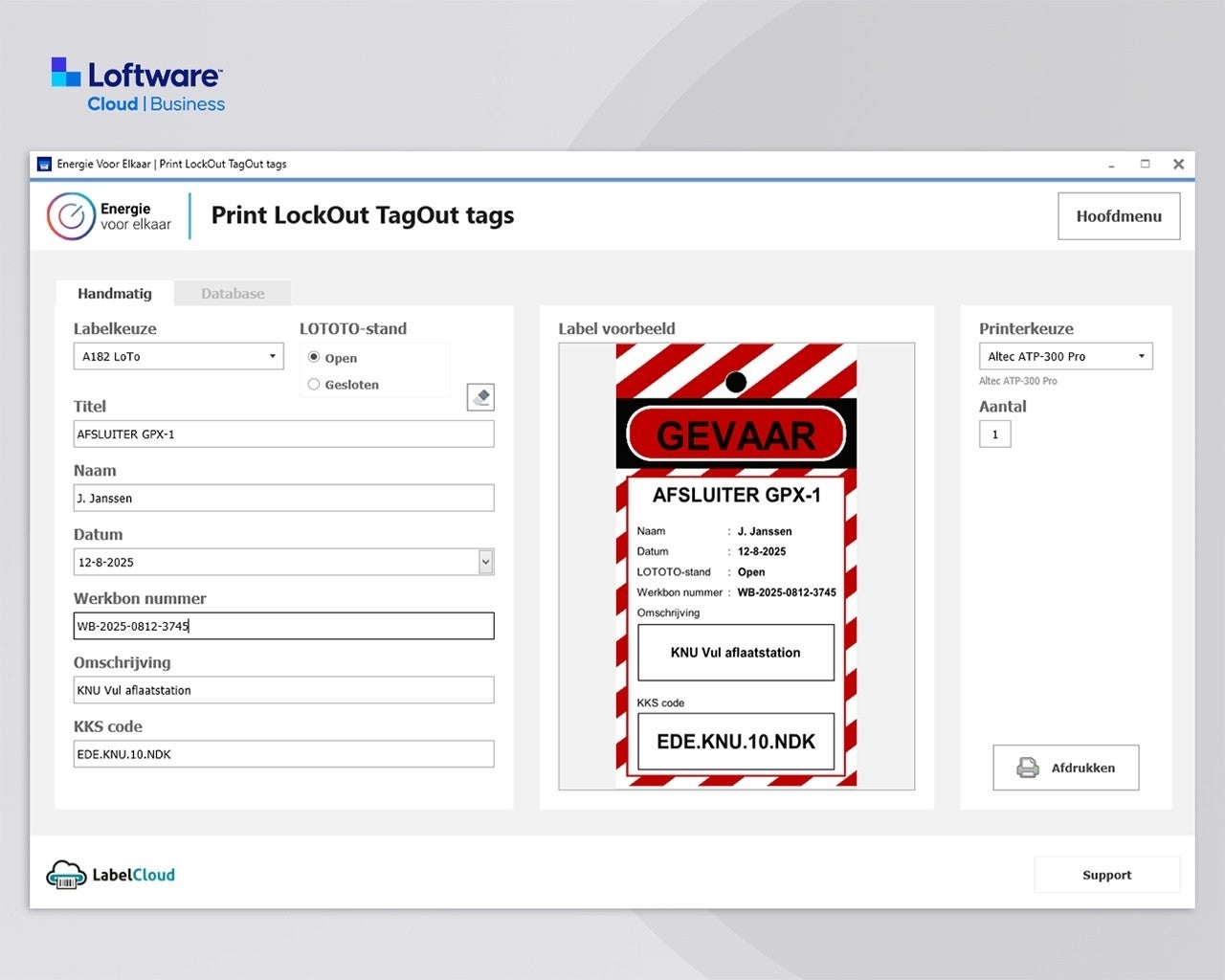Open the Datum date picker dropdown
This screenshot has width=1225, height=980.
pos(485,562)
